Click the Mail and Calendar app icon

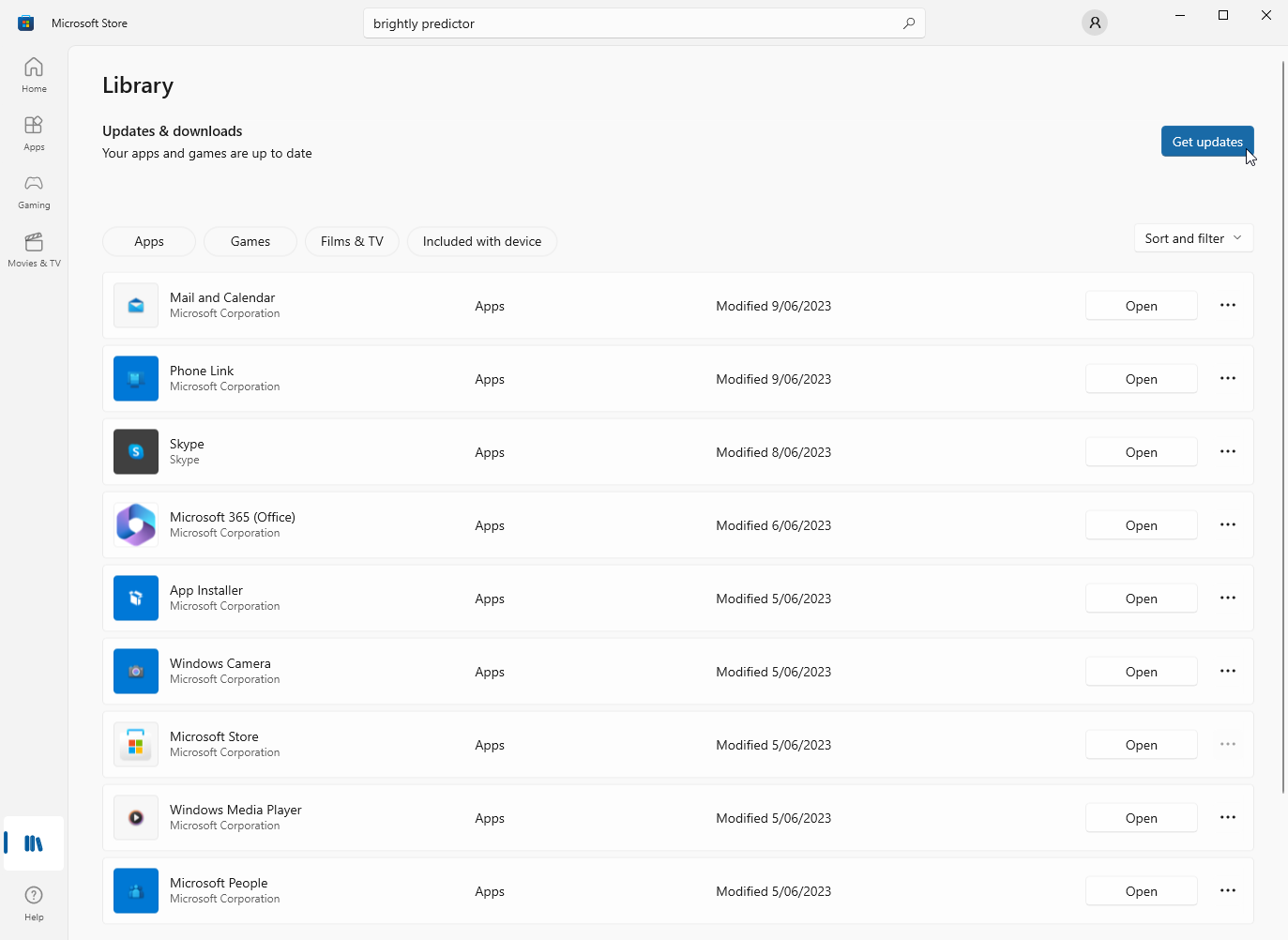click(136, 306)
